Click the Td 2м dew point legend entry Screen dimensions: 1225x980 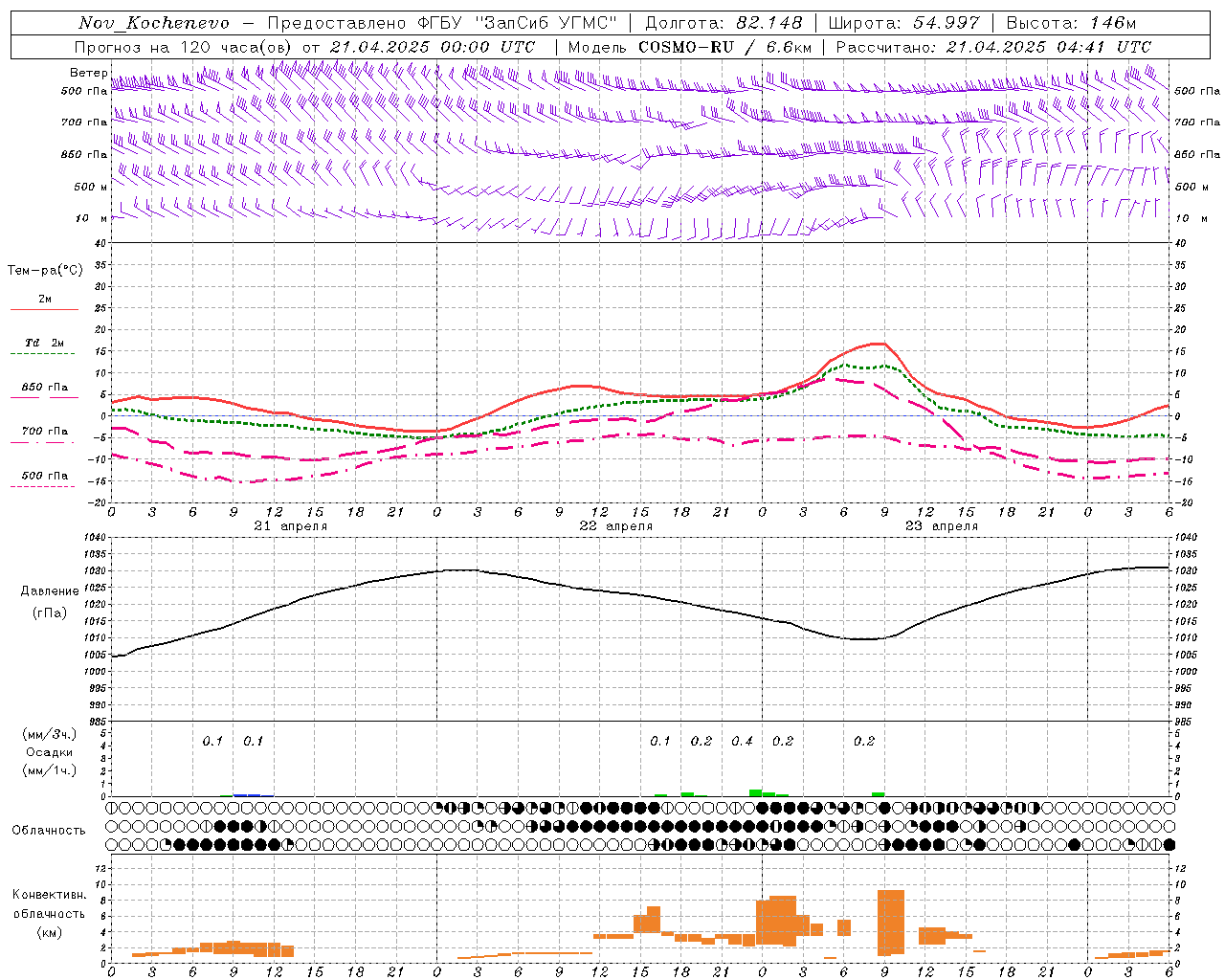(44, 343)
